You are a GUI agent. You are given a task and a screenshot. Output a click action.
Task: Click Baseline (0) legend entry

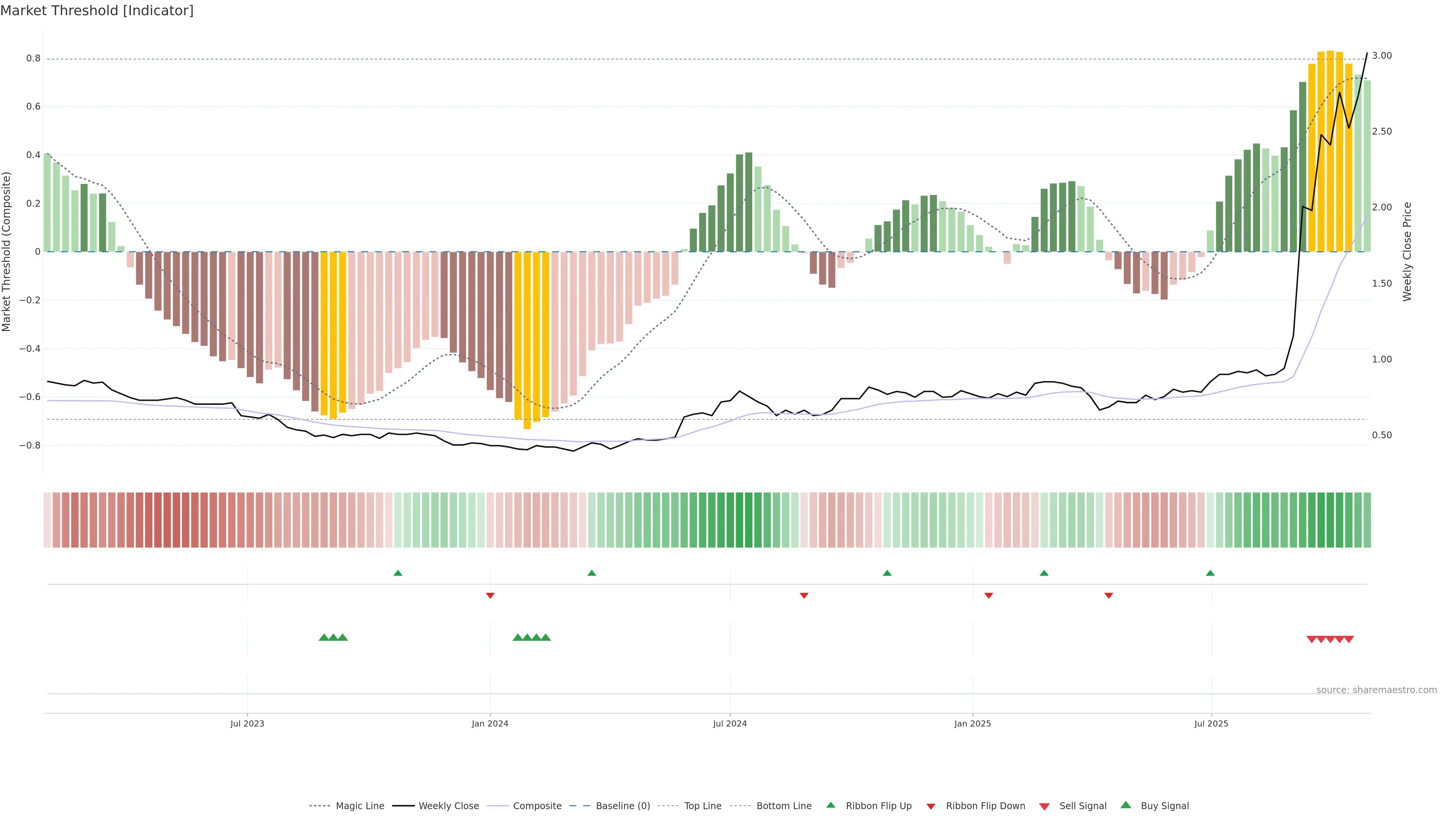pos(623,806)
